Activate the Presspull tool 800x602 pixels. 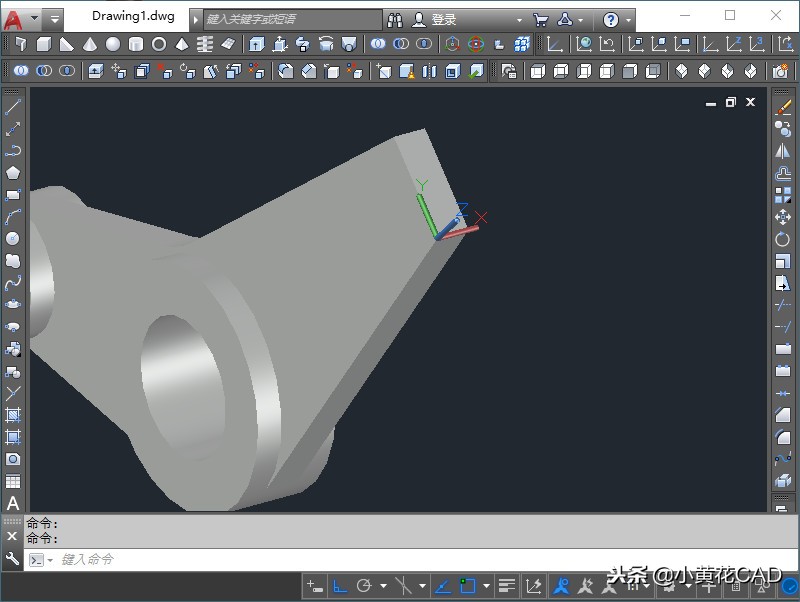[280, 44]
